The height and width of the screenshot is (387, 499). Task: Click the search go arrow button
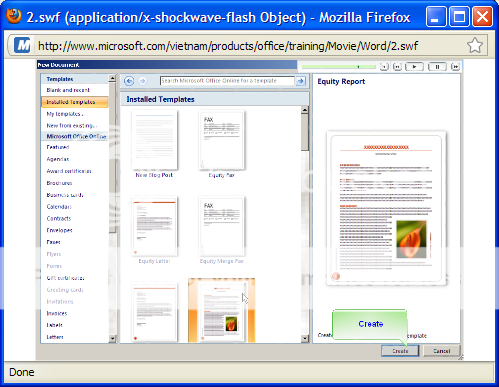coord(301,81)
